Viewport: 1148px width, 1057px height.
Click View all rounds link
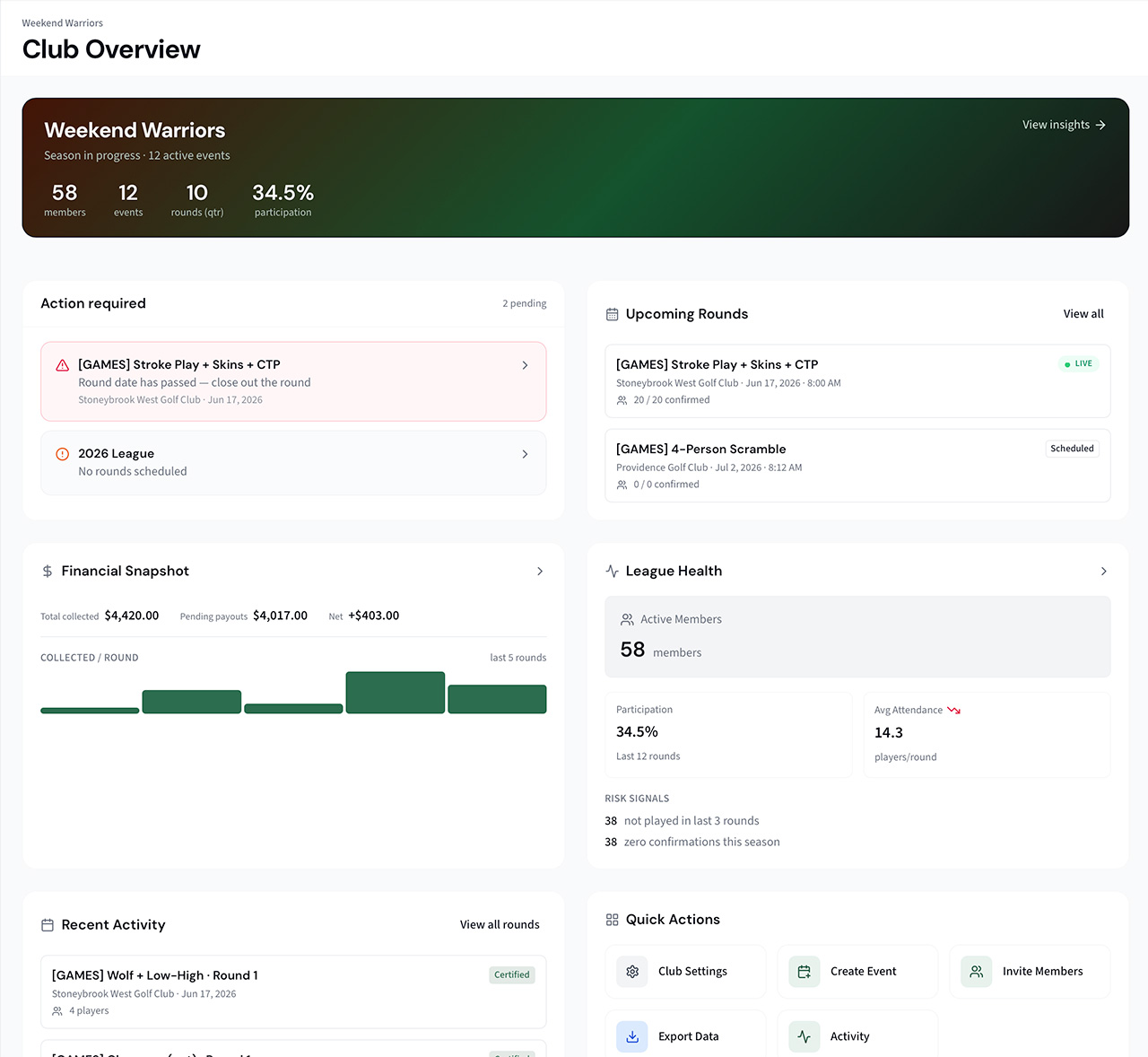point(500,925)
